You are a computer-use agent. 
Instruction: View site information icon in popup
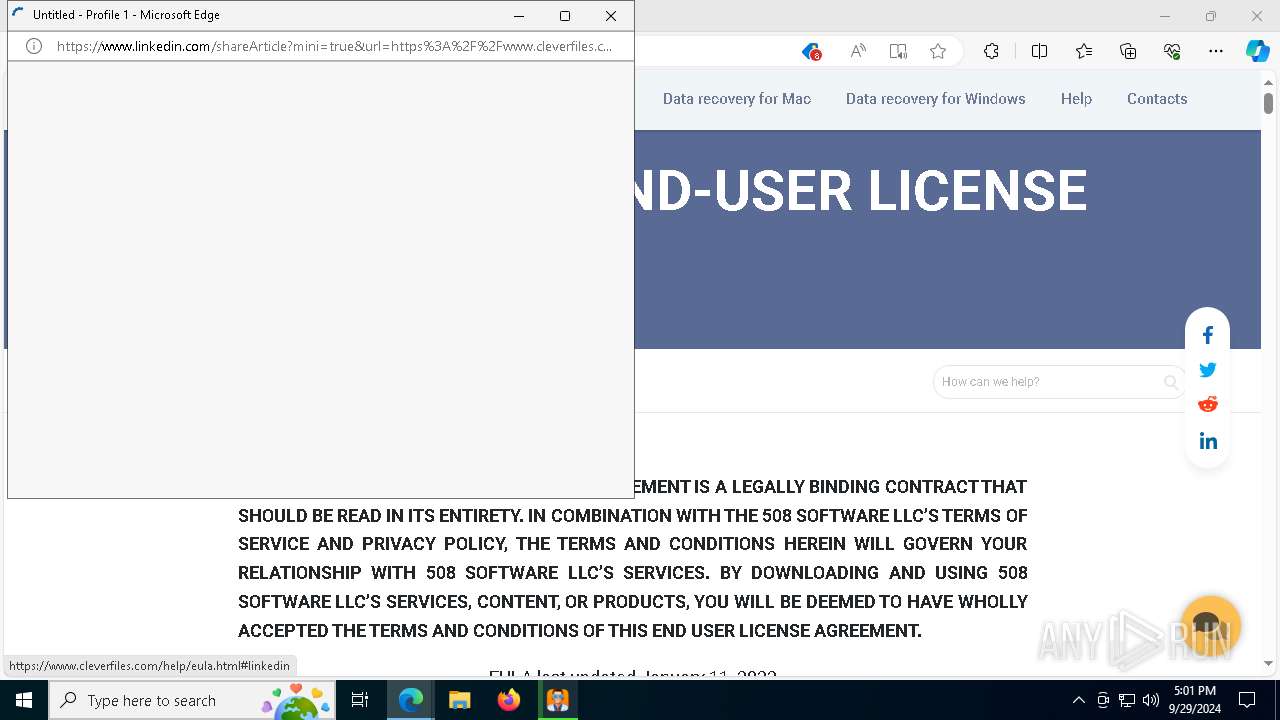(33, 46)
